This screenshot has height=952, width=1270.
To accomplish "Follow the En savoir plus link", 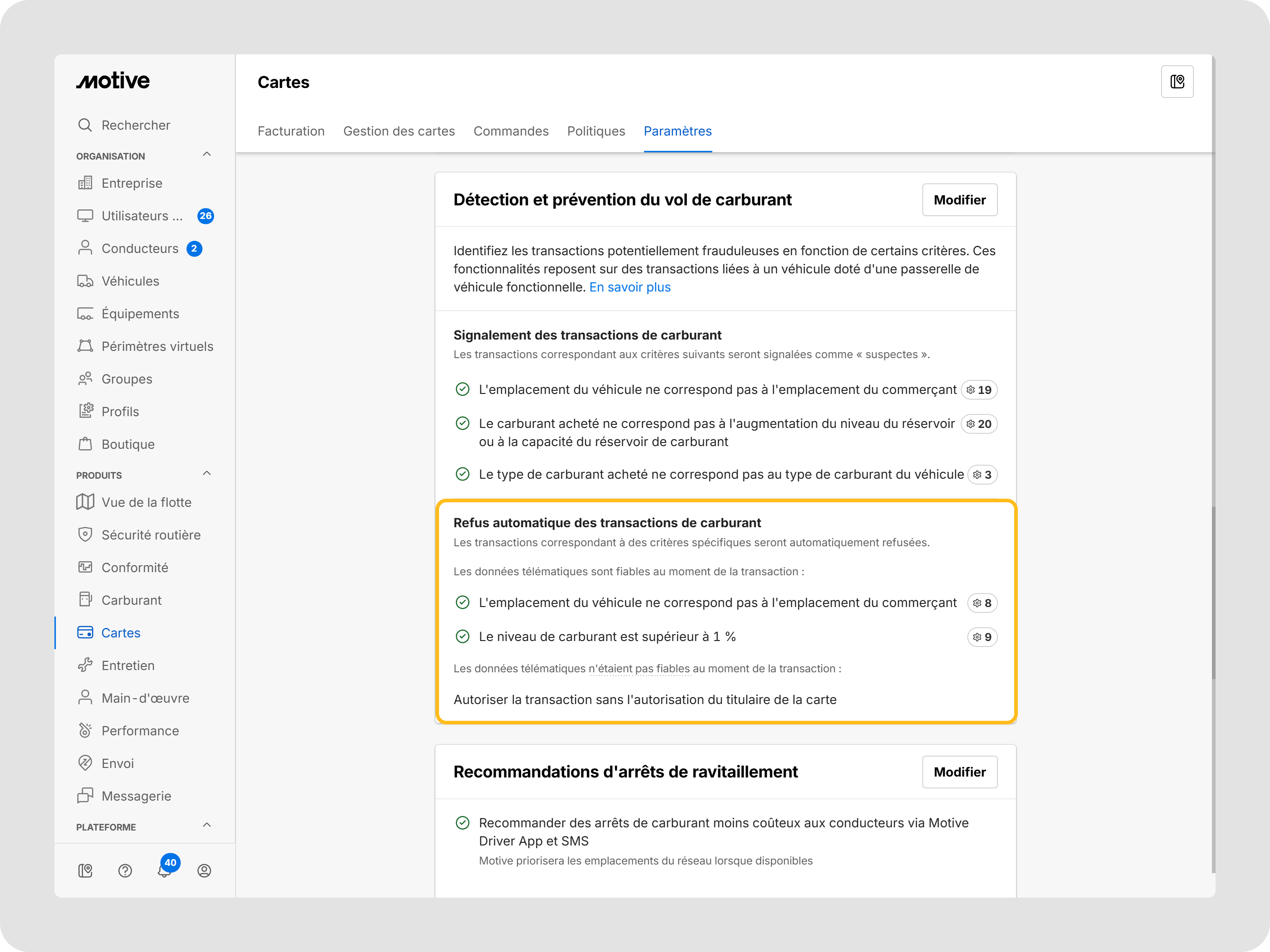I will tap(630, 287).
